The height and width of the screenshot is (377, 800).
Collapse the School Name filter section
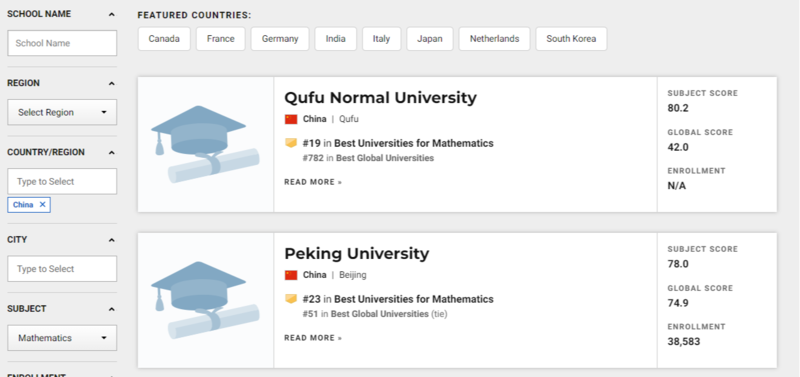(x=112, y=14)
